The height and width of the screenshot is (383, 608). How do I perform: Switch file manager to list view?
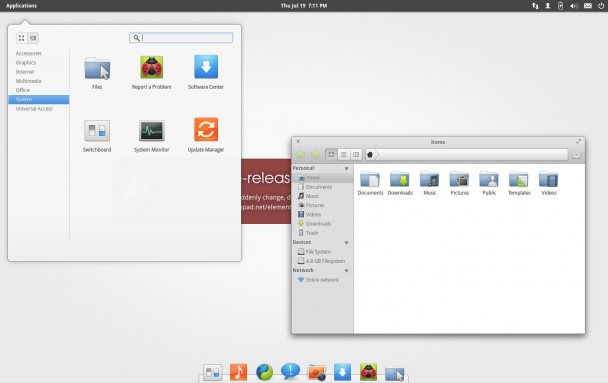pos(344,155)
